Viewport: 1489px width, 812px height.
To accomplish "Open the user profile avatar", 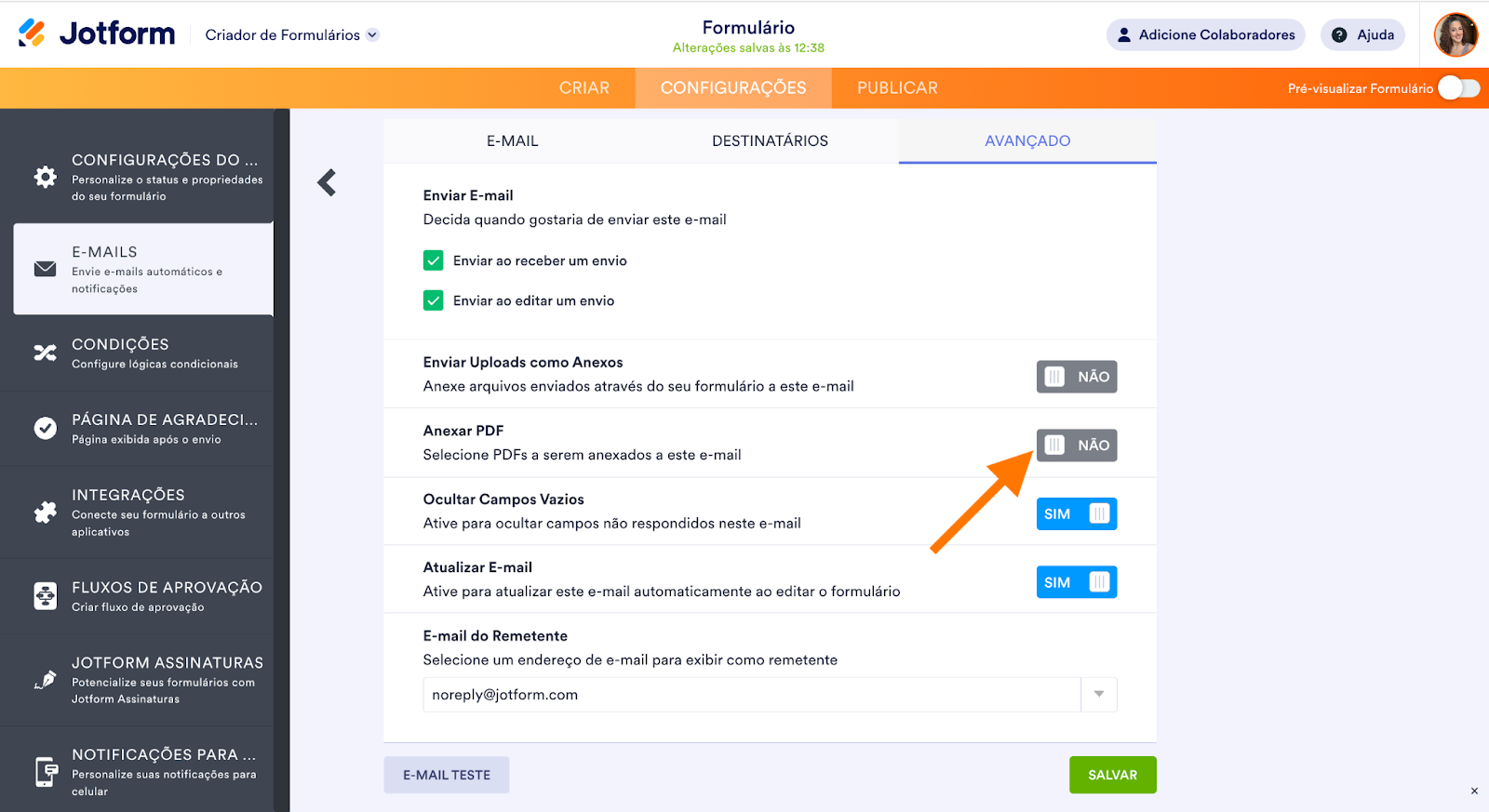I will click(x=1455, y=35).
